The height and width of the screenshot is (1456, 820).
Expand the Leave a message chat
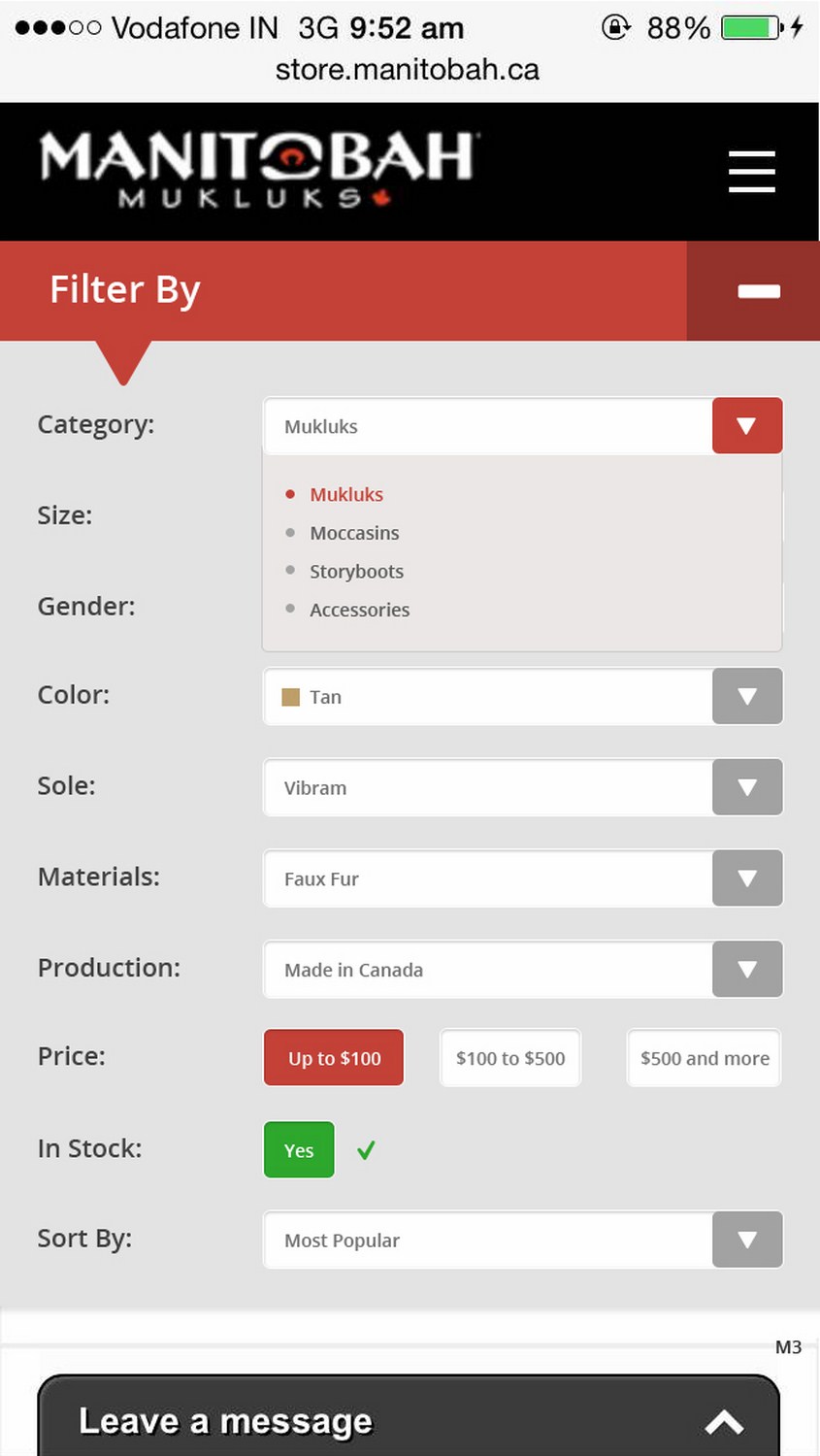click(x=723, y=1422)
